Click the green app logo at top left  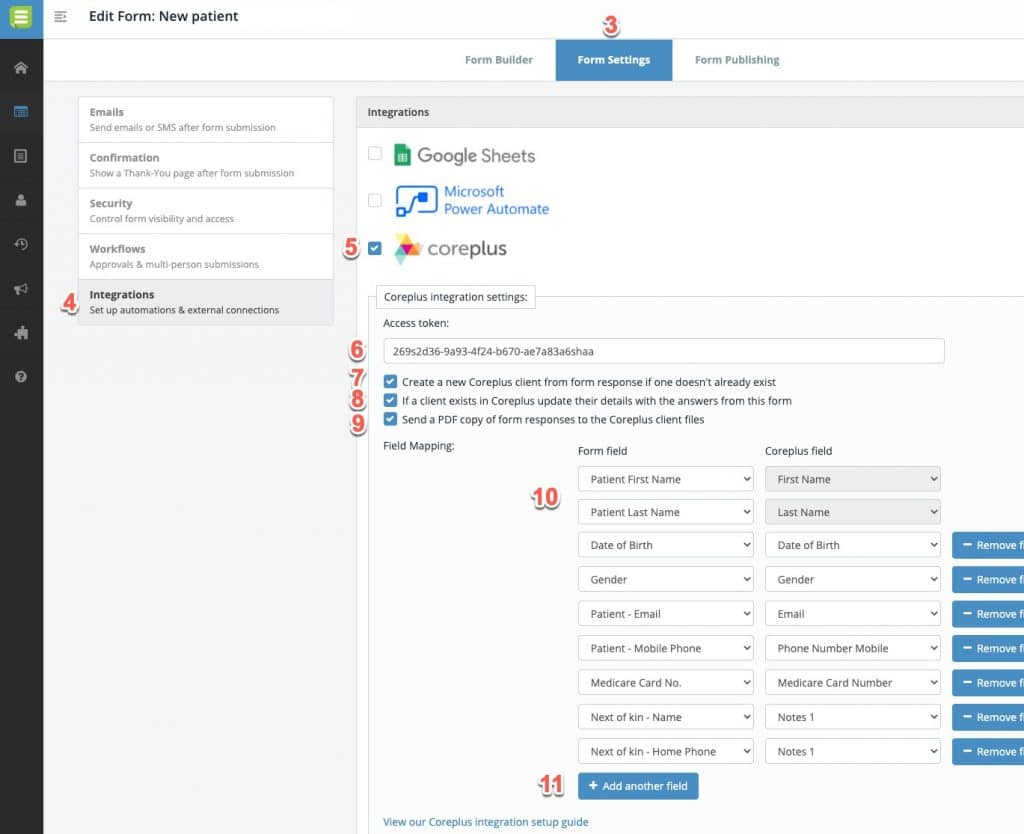pos(20,18)
